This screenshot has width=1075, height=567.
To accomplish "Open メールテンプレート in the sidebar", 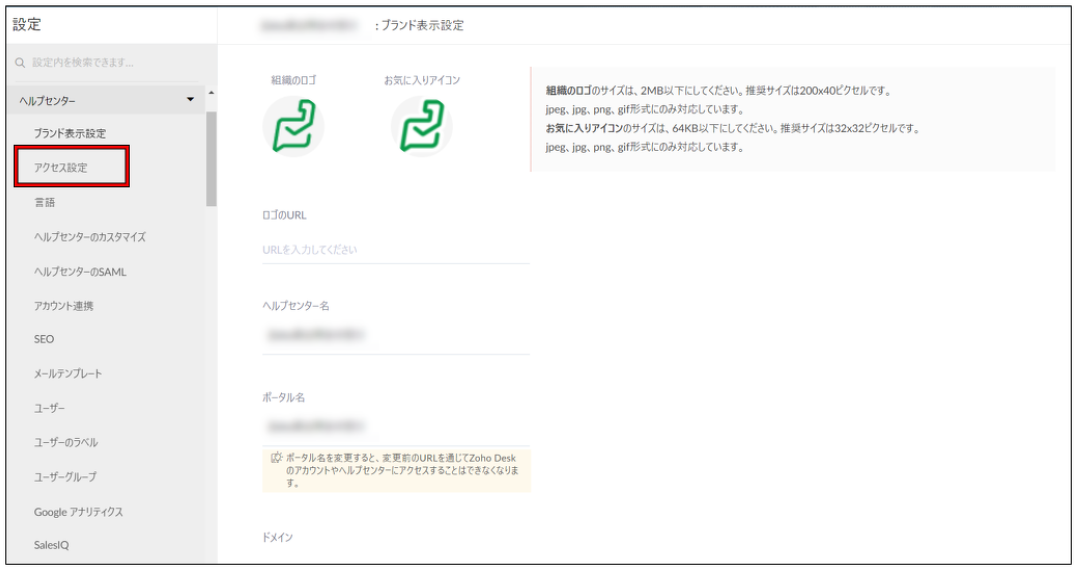I will click(x=68, y=374).
